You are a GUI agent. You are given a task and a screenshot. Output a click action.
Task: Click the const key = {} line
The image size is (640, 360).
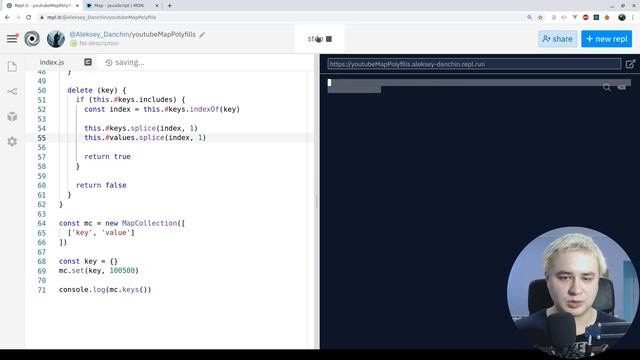[x=88, y=261]
